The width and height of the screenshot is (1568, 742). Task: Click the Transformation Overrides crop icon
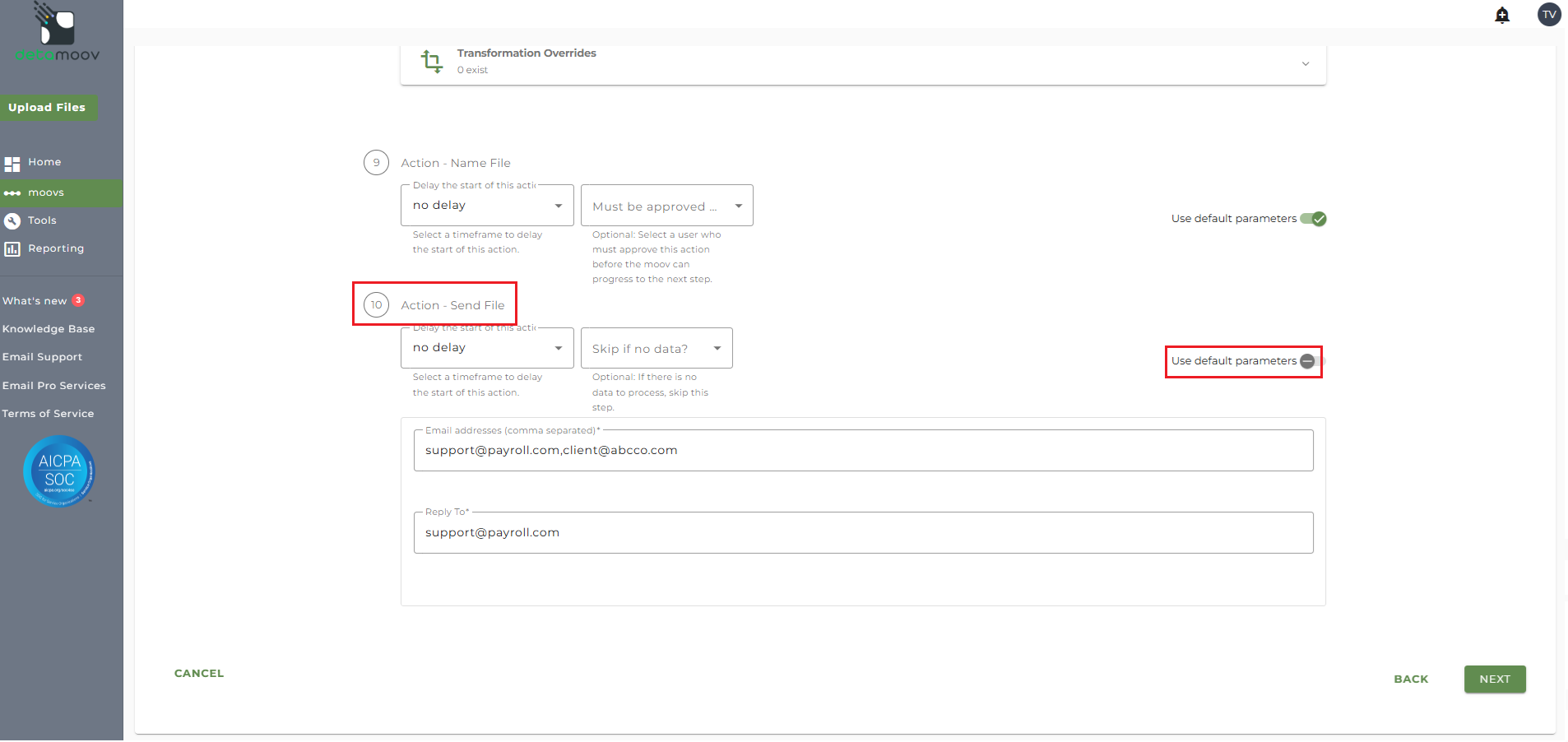[x=431, y=62]
